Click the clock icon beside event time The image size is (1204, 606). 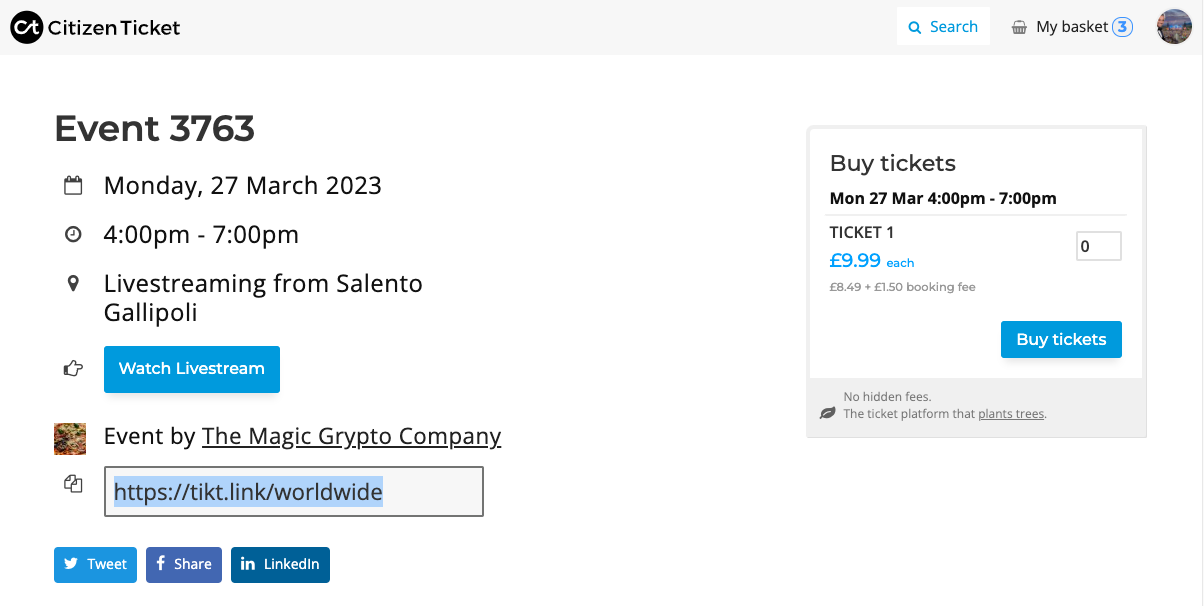pos(72,234)
